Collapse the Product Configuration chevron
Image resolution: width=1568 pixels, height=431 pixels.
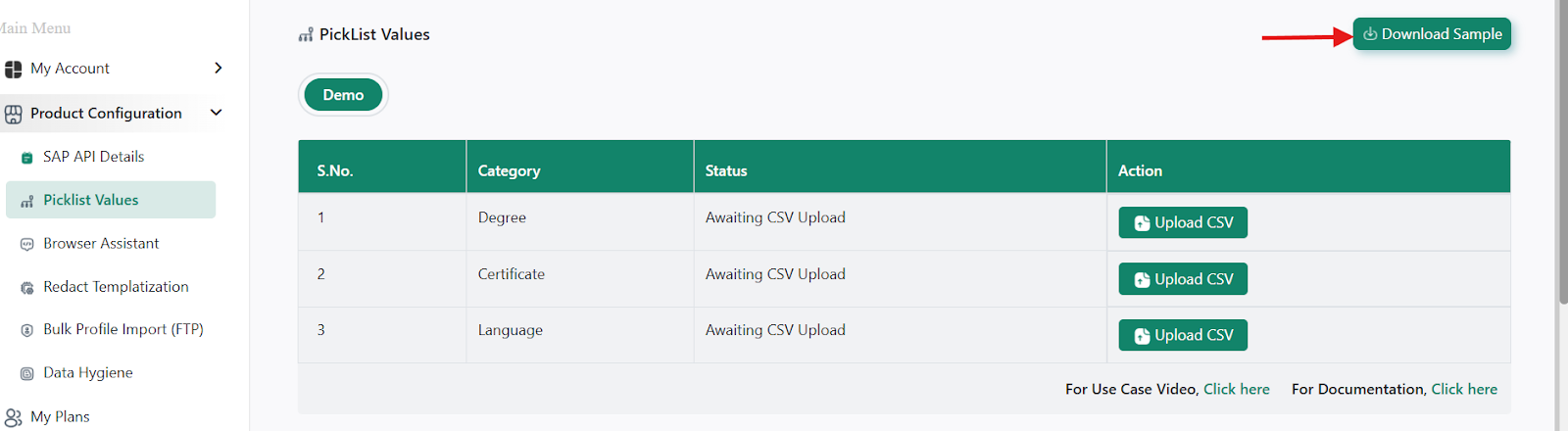pyautogui.click(x=217, y=113)
